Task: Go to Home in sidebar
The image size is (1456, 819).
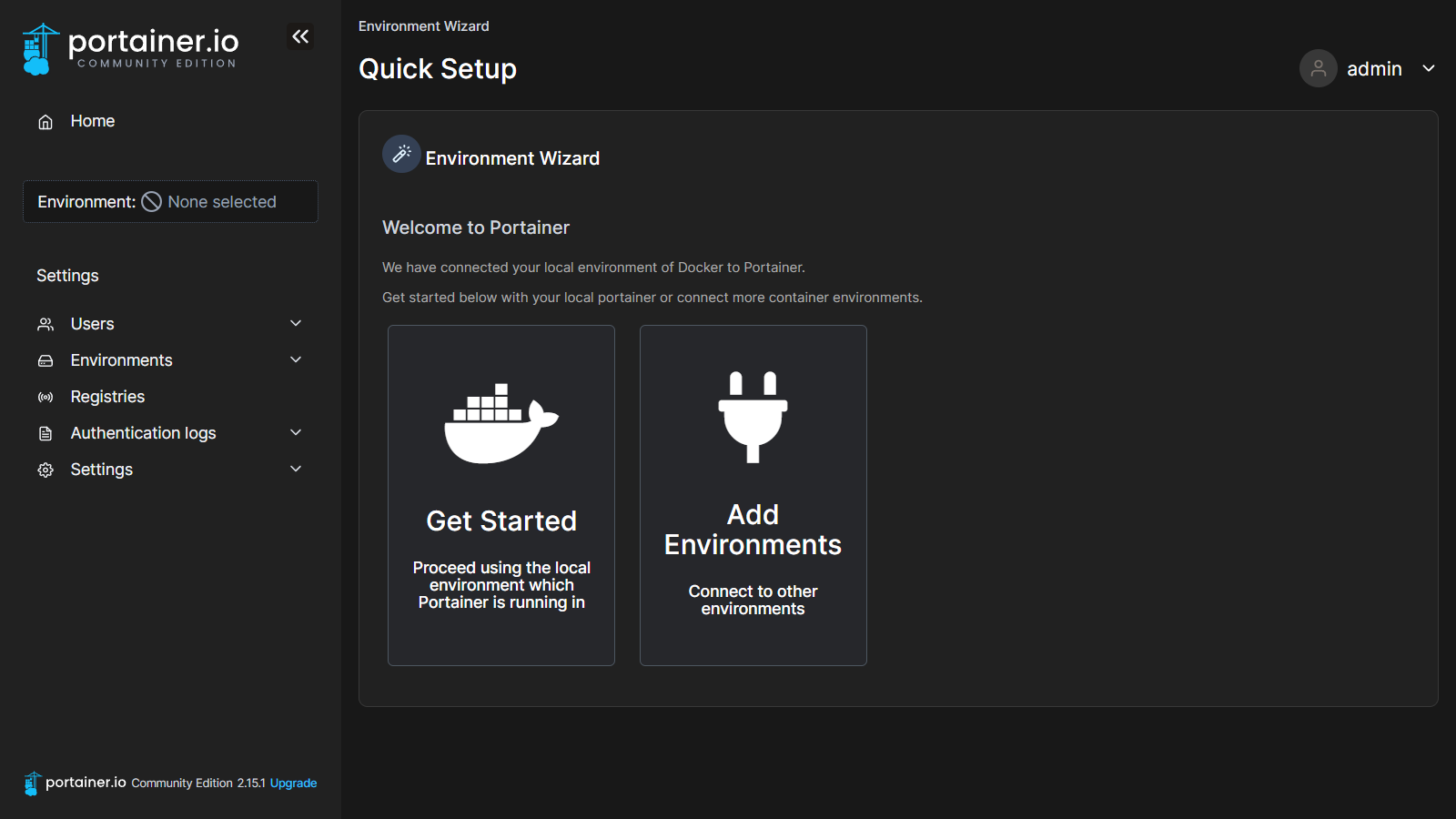Action: point(92,121)
